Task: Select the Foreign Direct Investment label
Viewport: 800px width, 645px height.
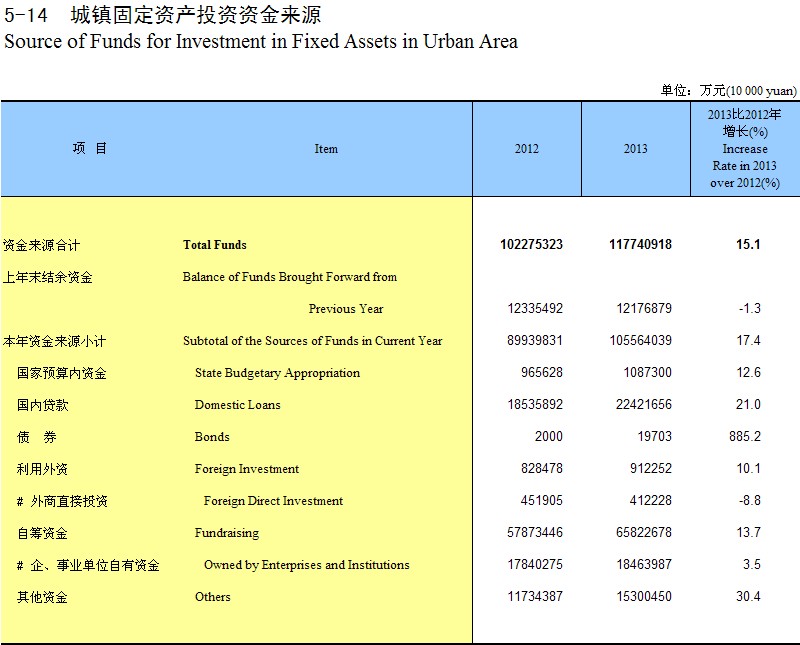Action: pyautogui.click(x=273, y=501)
